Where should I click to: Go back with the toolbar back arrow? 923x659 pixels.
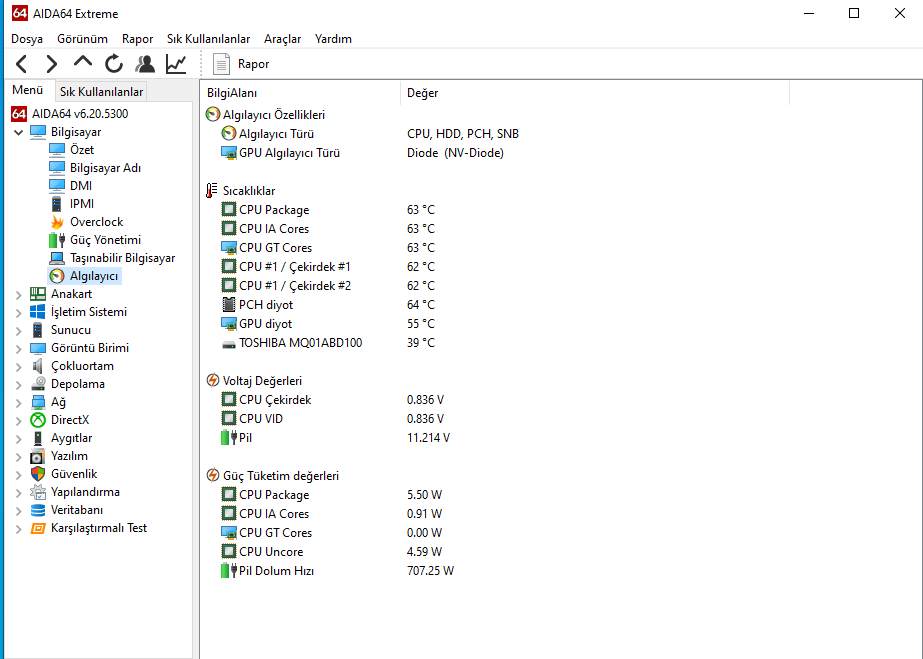pos(22,64)
